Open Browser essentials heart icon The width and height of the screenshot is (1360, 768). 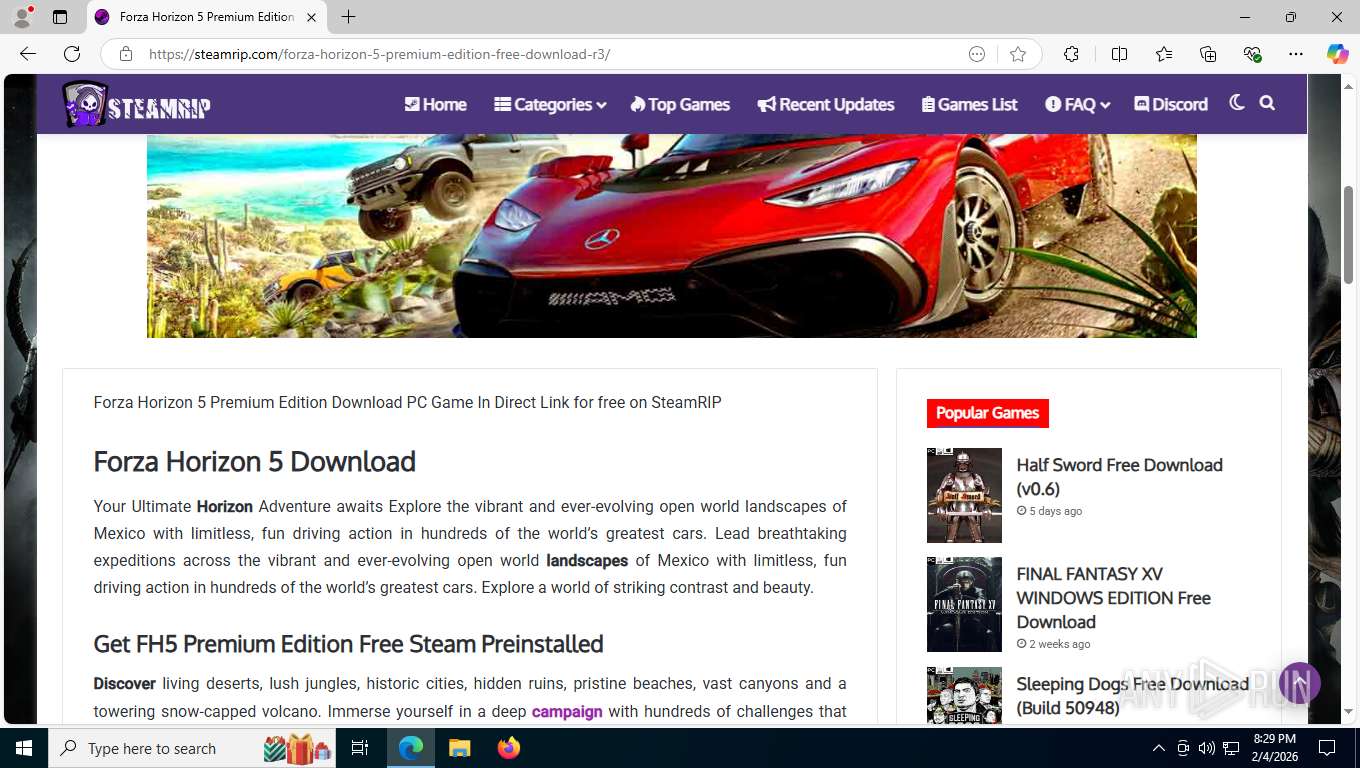(x=1252, y=54)
